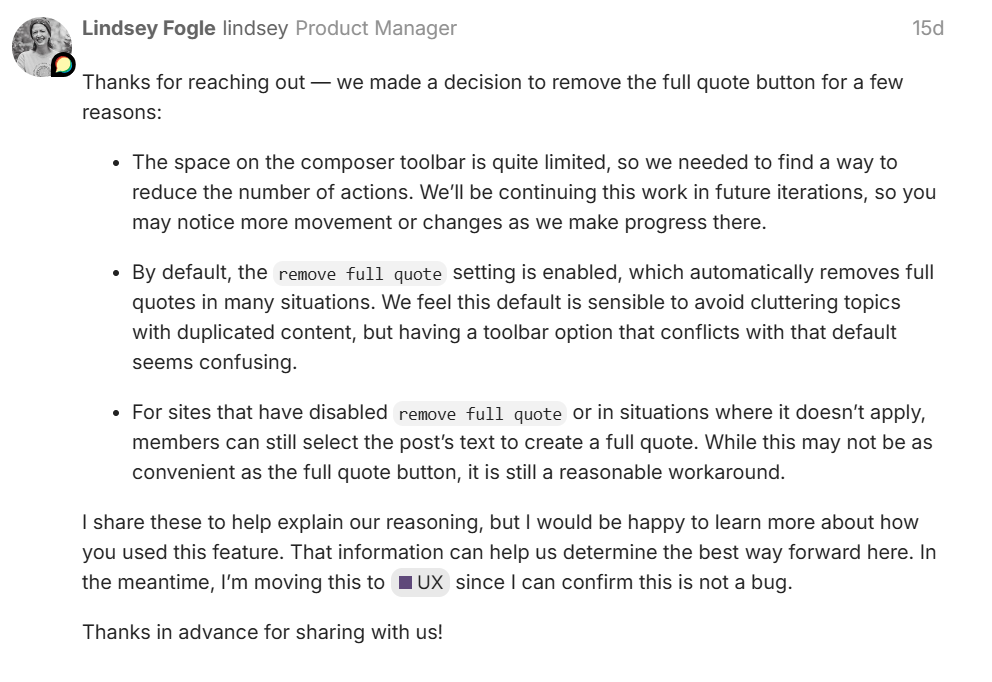Screen dimensions: 992x682
Task: Open the UX category badge
Action: (x=420, y=583)
